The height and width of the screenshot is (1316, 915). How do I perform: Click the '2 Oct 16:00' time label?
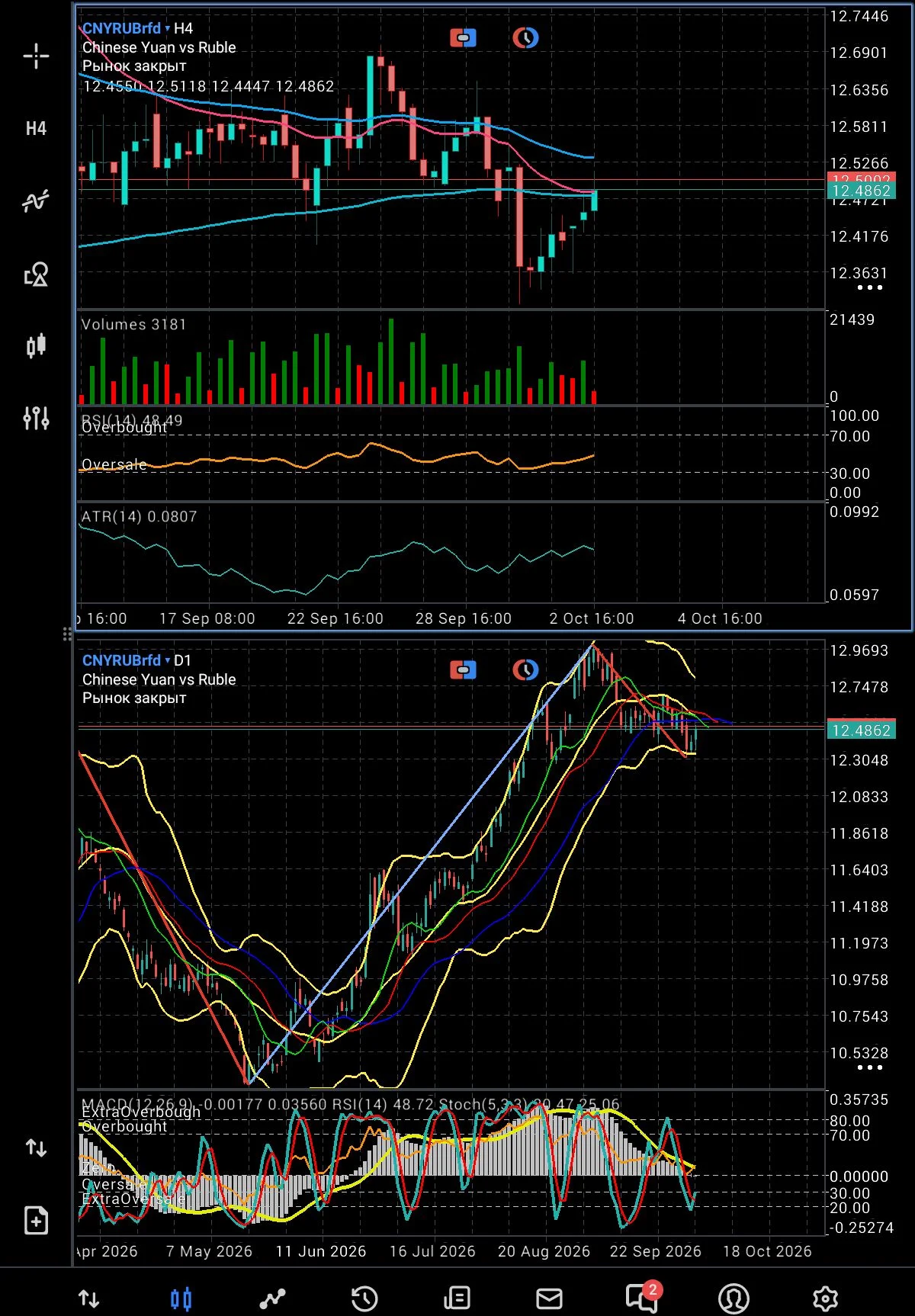point(592,618)
